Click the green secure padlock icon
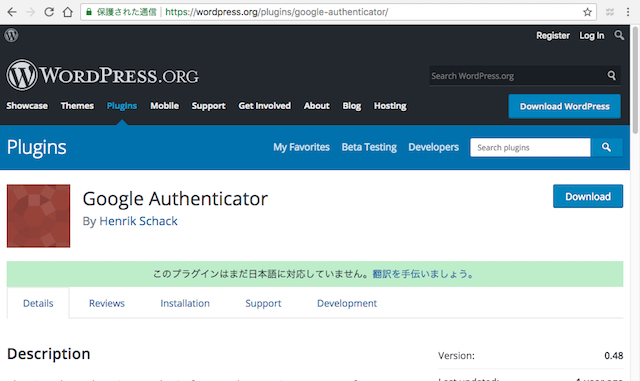 click(x=89, y=12)
